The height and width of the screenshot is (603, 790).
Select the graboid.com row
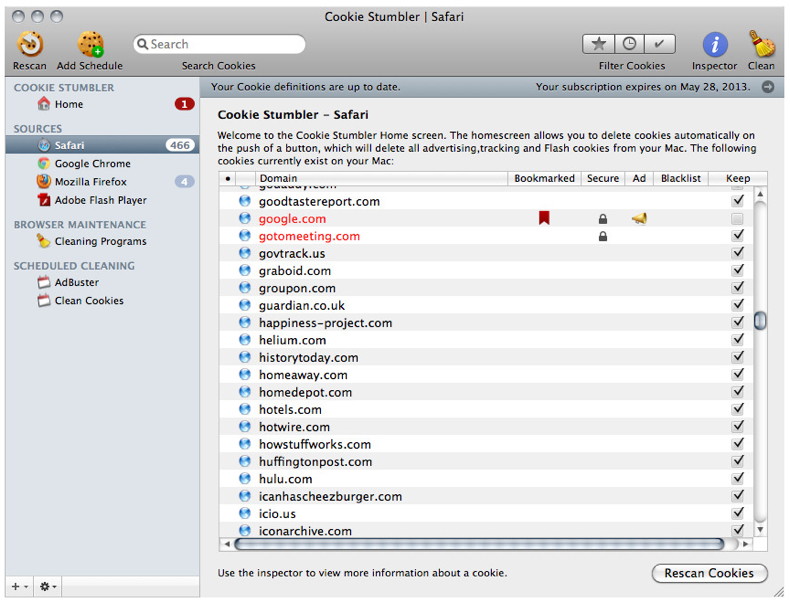(486, 271)
